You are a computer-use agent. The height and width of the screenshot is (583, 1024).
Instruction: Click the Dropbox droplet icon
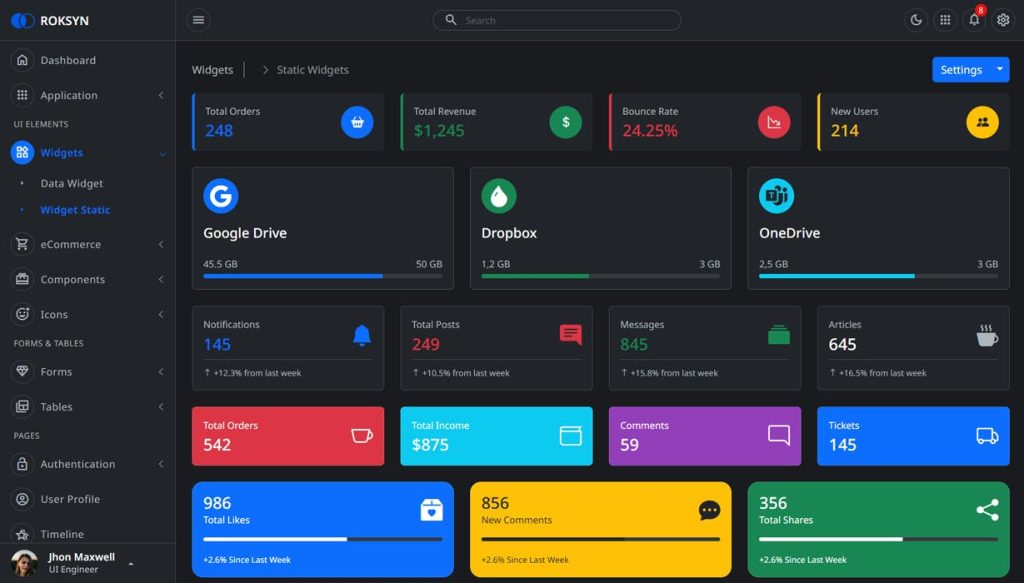pos(499,196)
